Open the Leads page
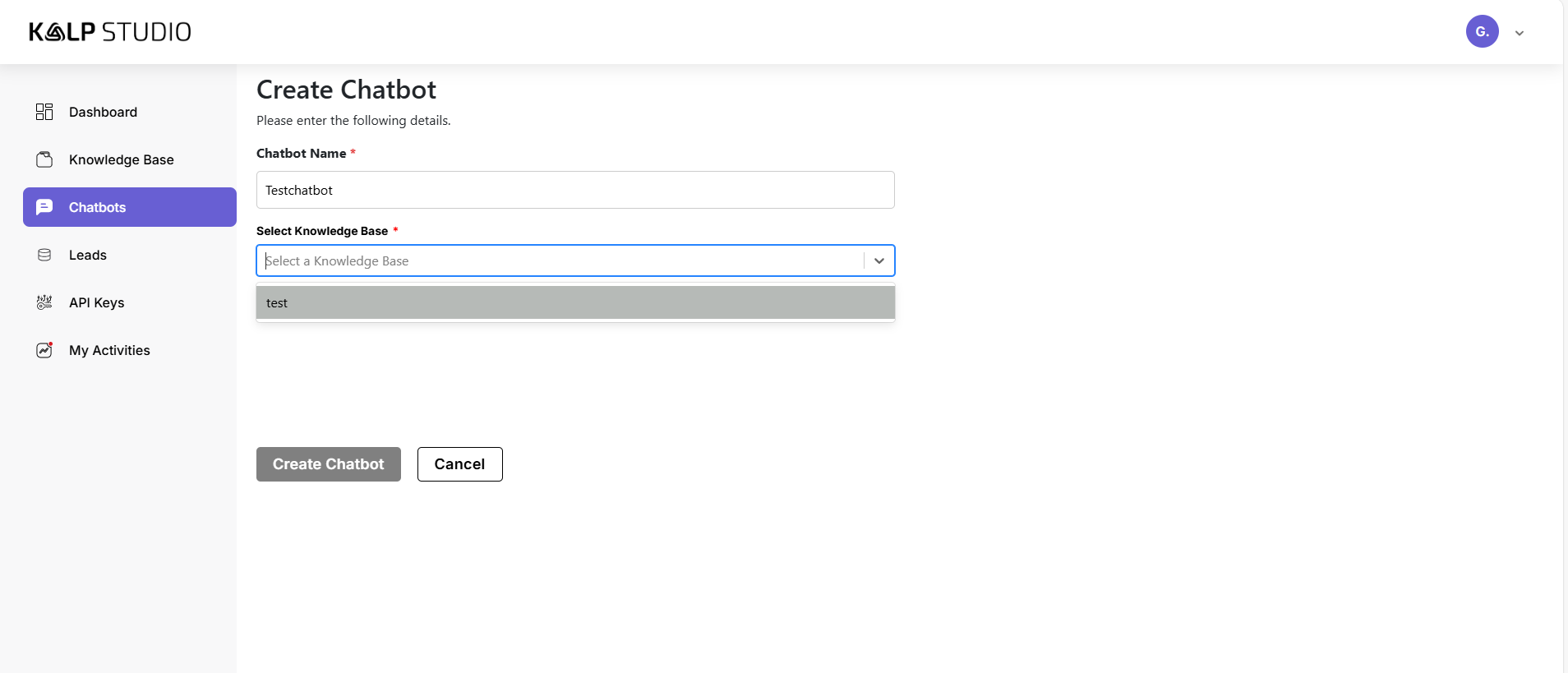Viewport: 1568px width, 673px height. (88, 255)
